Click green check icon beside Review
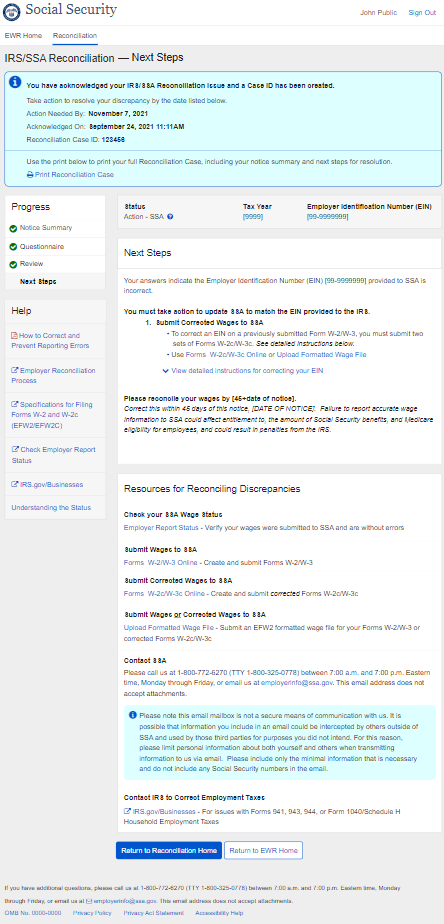This screenshot has height=924, width=444. [13, 265]
